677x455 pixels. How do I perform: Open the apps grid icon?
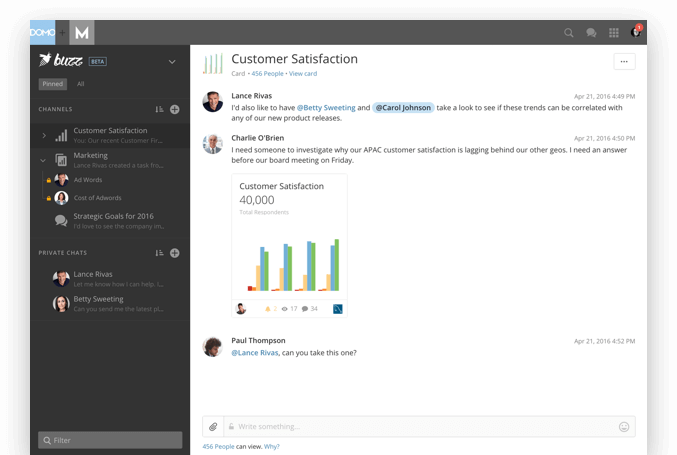[614, 33]
